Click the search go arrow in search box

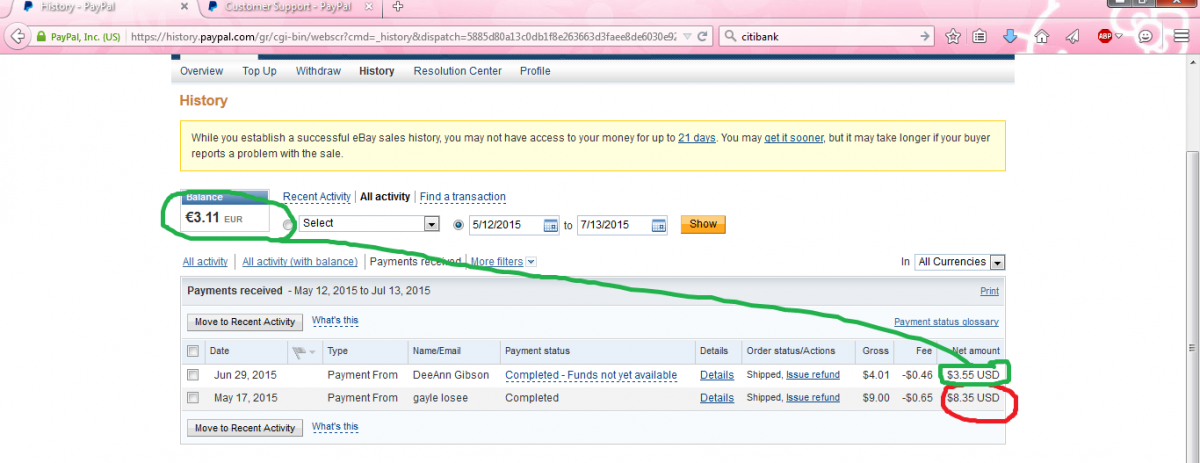(x=925, y=36)
